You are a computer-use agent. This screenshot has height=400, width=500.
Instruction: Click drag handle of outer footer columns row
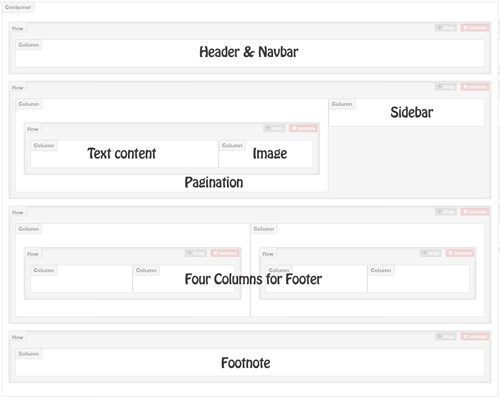(445, 212)
